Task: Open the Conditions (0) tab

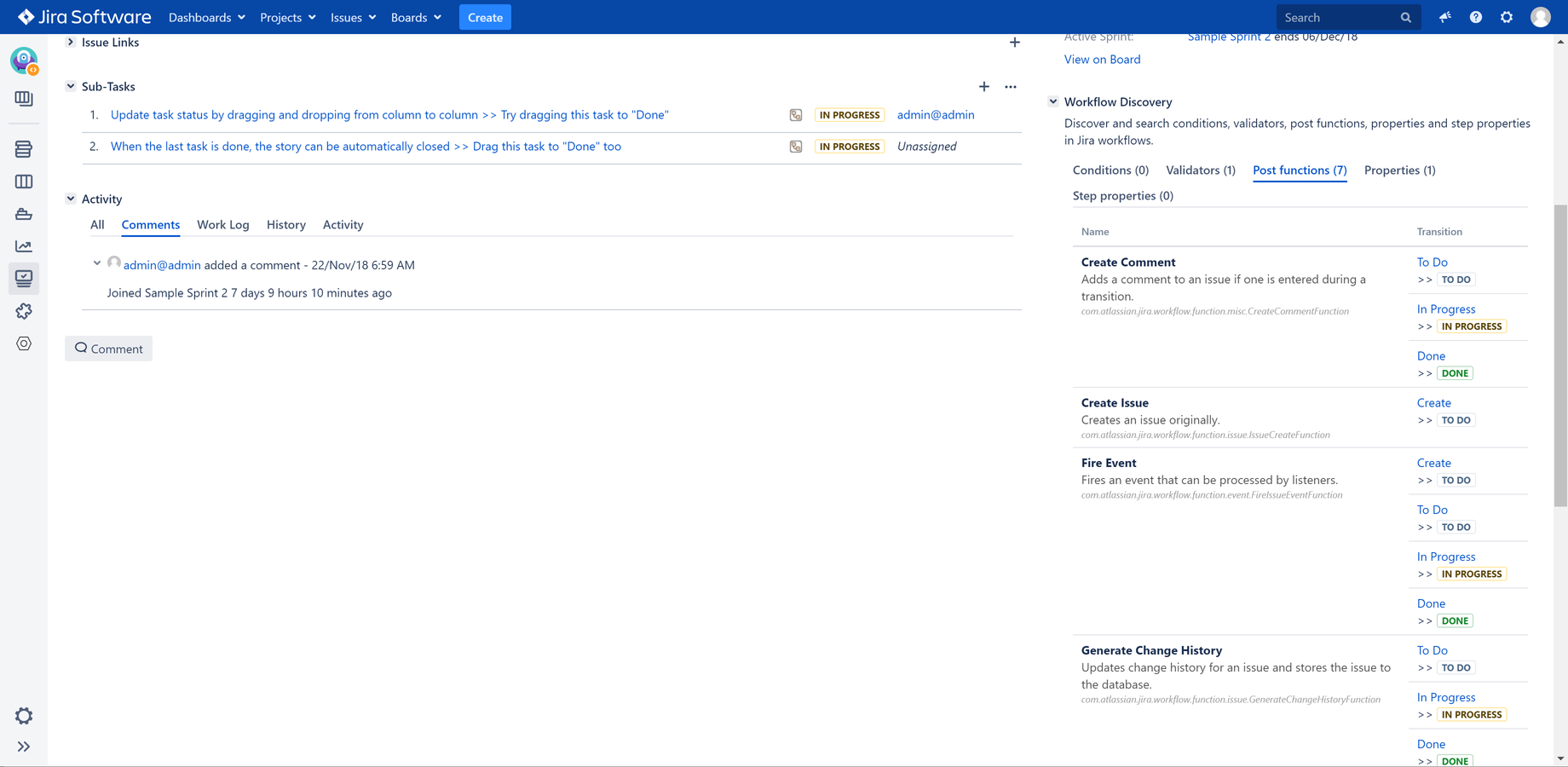Action: pyautogui.click(x=1110, y=170)
